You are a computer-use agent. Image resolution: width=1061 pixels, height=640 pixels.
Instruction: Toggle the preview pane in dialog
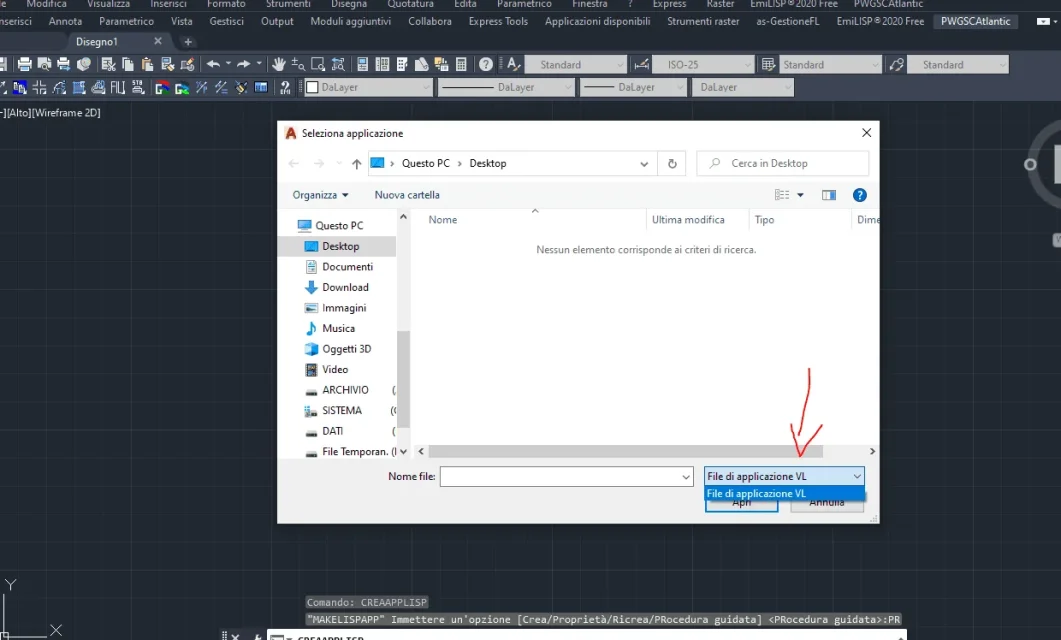828,195
